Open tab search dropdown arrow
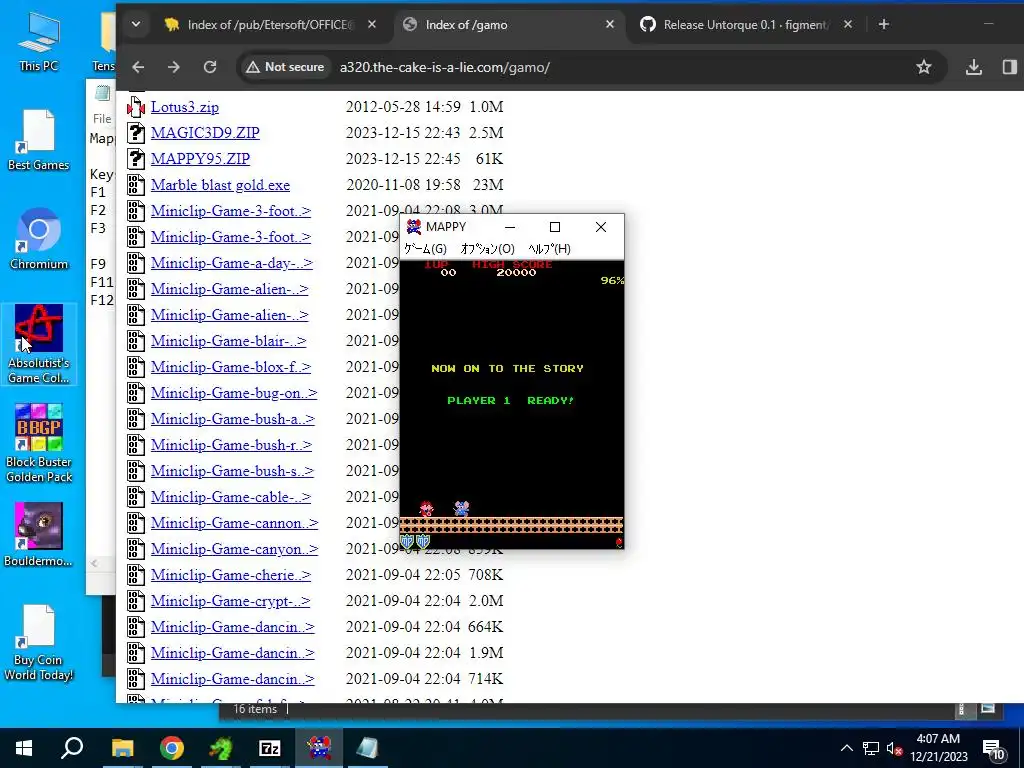The height and width of the screenshot is (768, 1024). click(x=136, y=24)
